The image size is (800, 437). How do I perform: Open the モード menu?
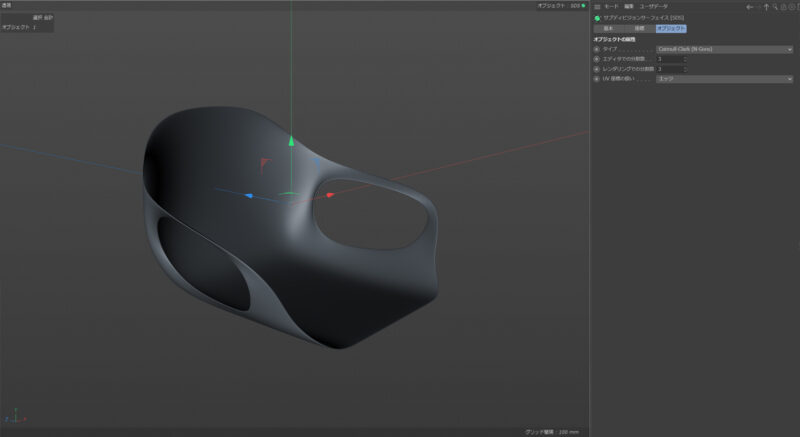tap(611, 7)
